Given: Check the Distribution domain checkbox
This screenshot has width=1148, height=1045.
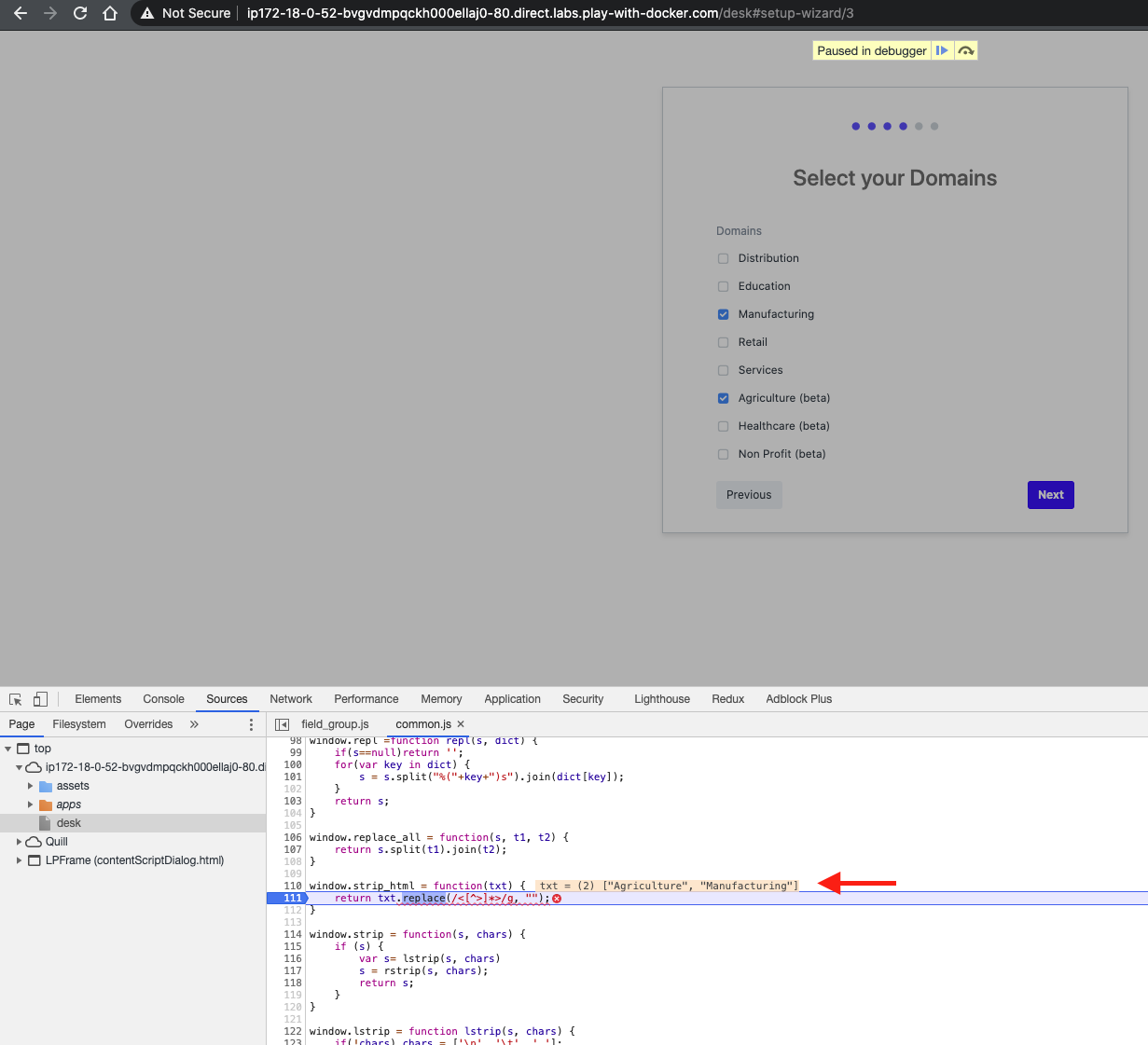Looking at the screenshot, I should pyautogui.click(x=723, y=258).
